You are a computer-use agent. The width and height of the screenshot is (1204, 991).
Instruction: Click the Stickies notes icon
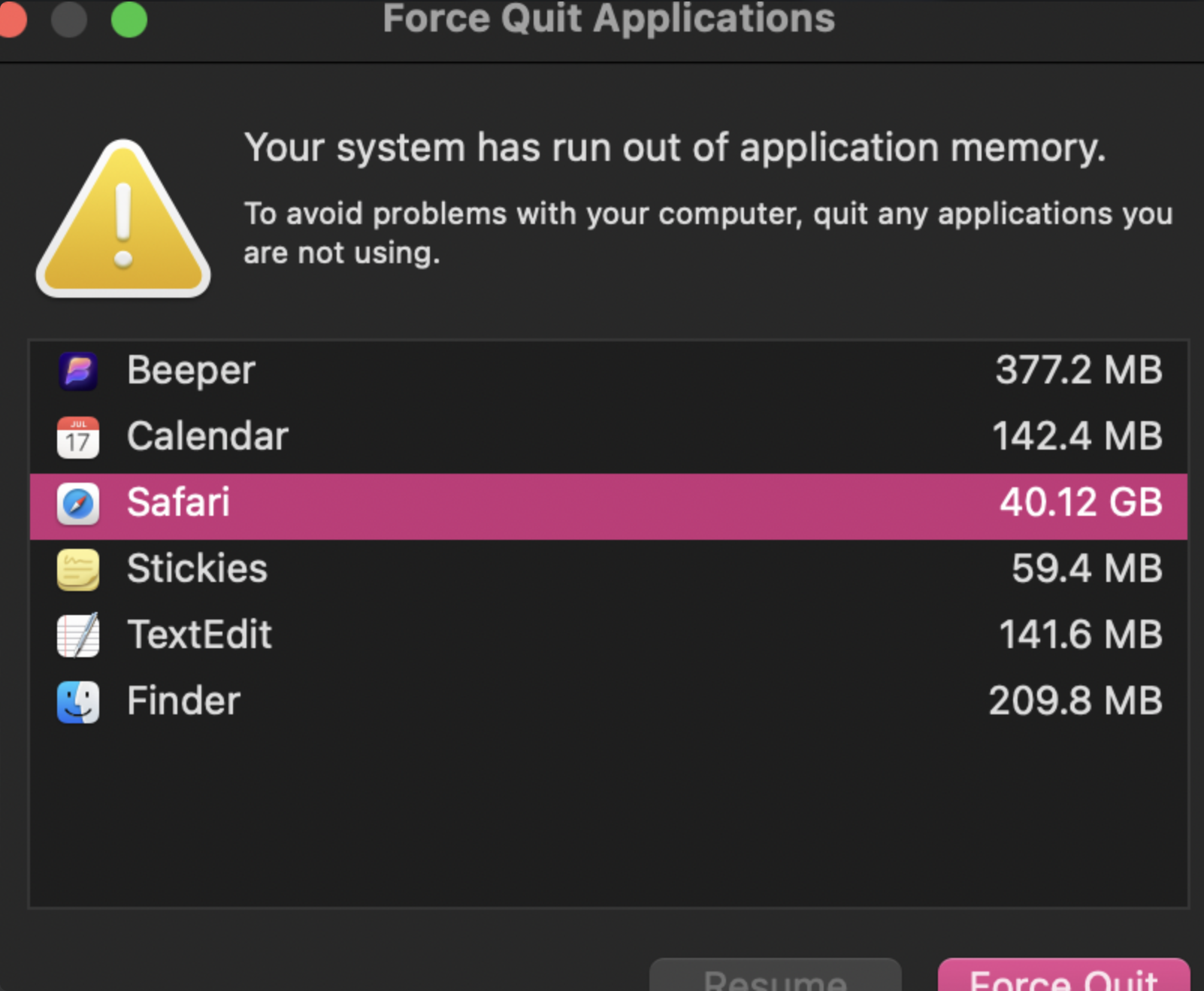(x=77, y=569)
